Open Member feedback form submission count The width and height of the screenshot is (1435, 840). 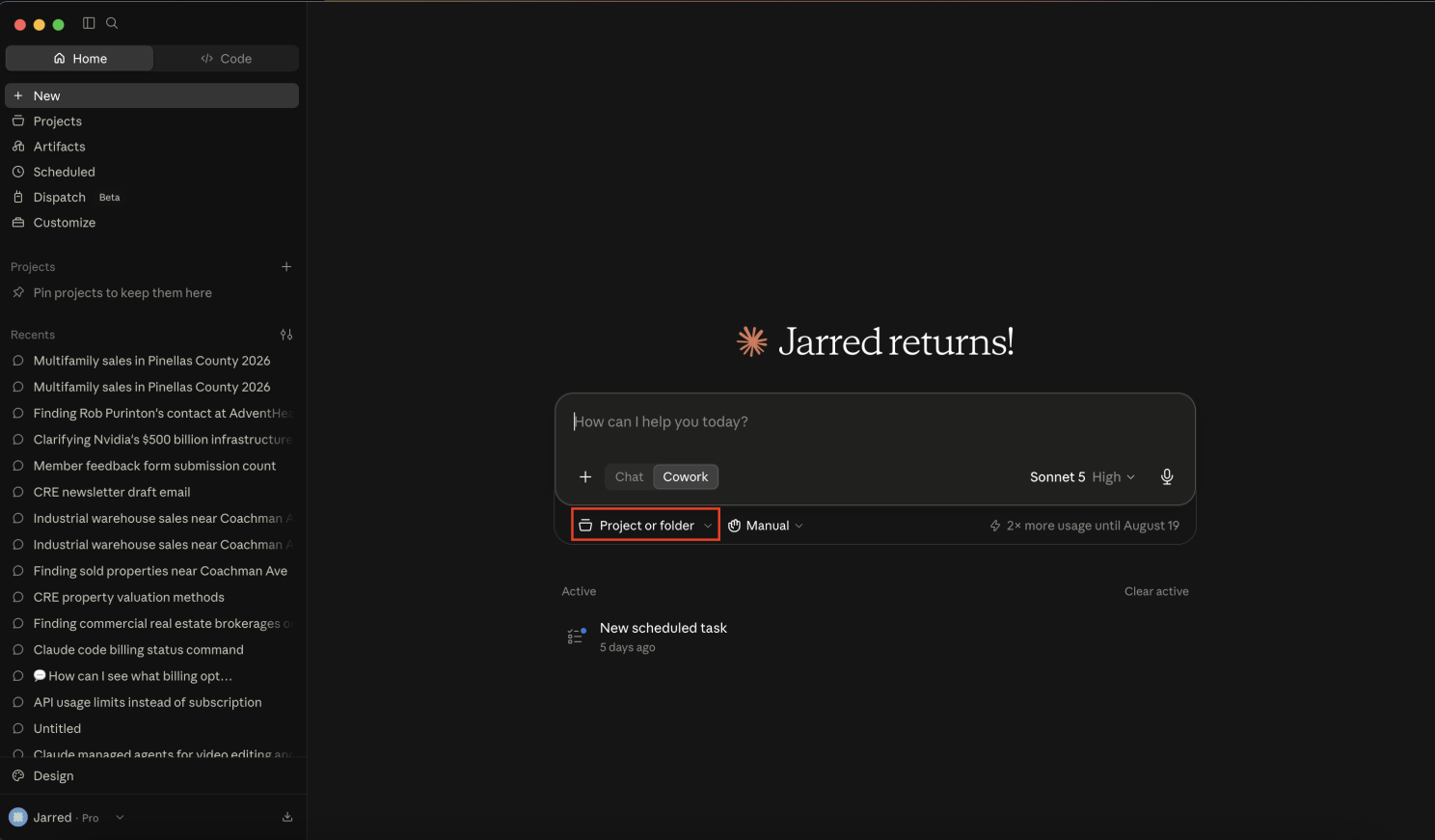click(152, 466)
